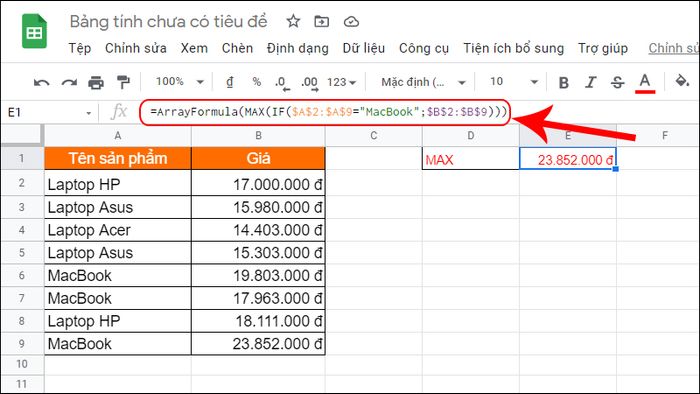Select the Giá header cell
The height and width of the screenshot is (394, 700).
coord(258,158)
